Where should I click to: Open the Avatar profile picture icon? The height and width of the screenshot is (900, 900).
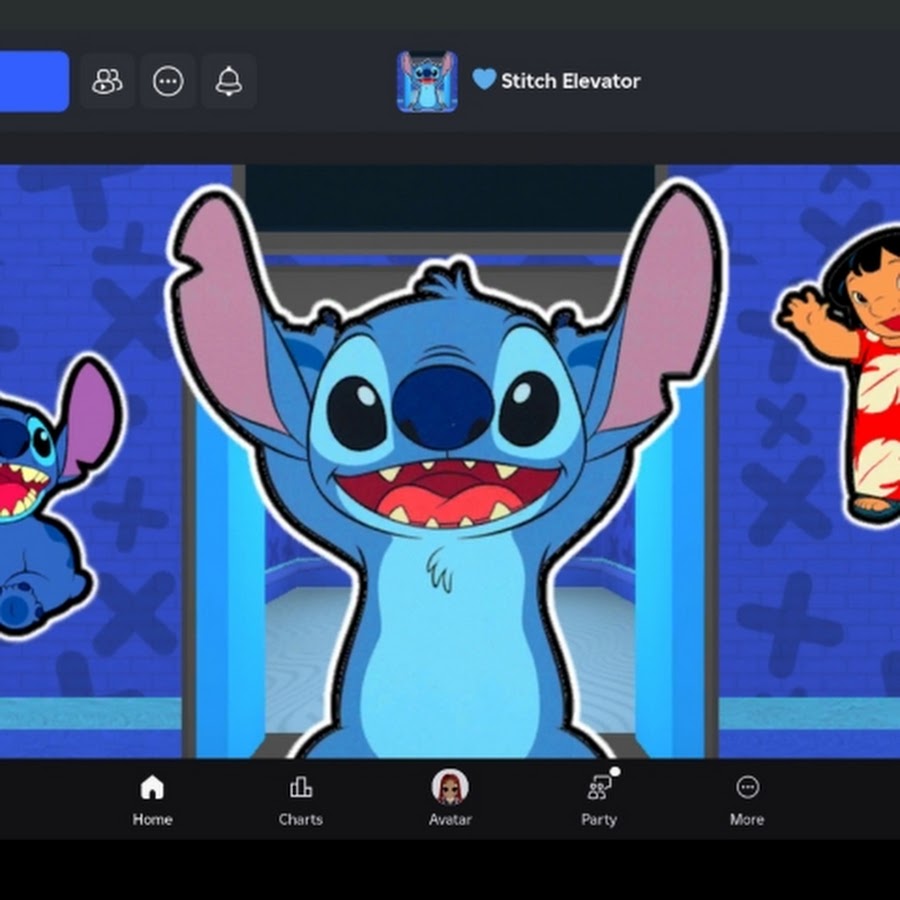tap(450, 787)
